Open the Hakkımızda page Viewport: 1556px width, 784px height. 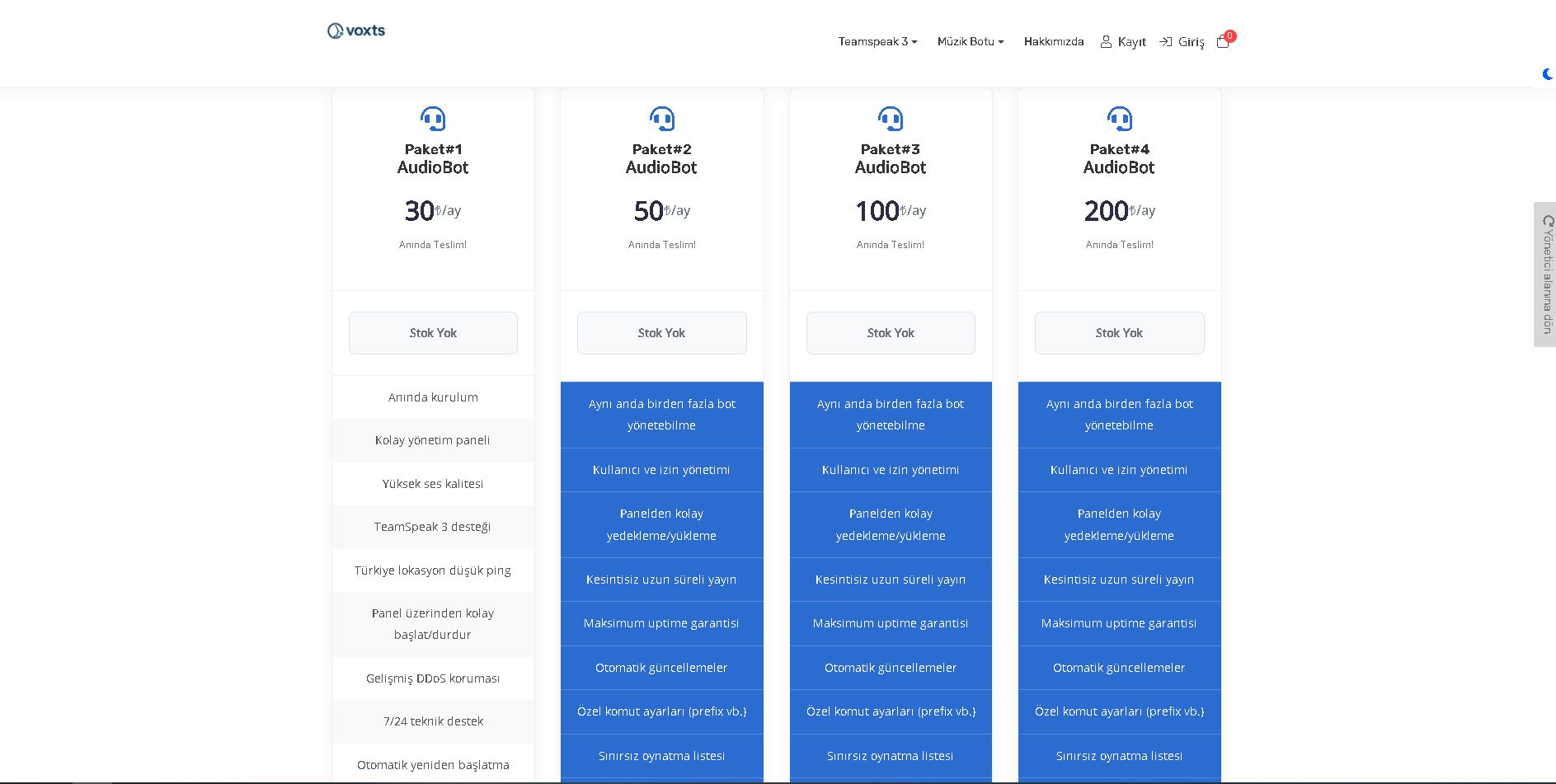(1054, 41)
